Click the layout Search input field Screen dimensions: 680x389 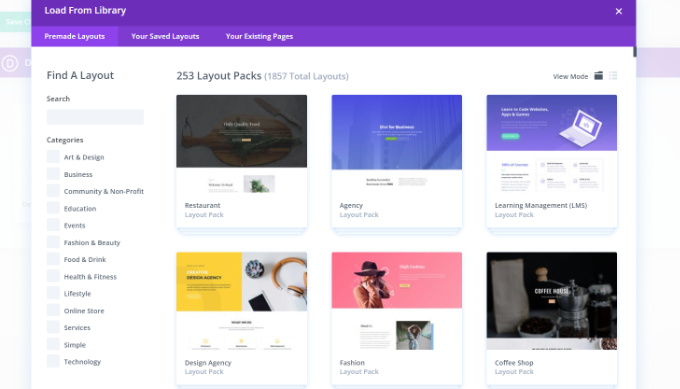(95, 117)
